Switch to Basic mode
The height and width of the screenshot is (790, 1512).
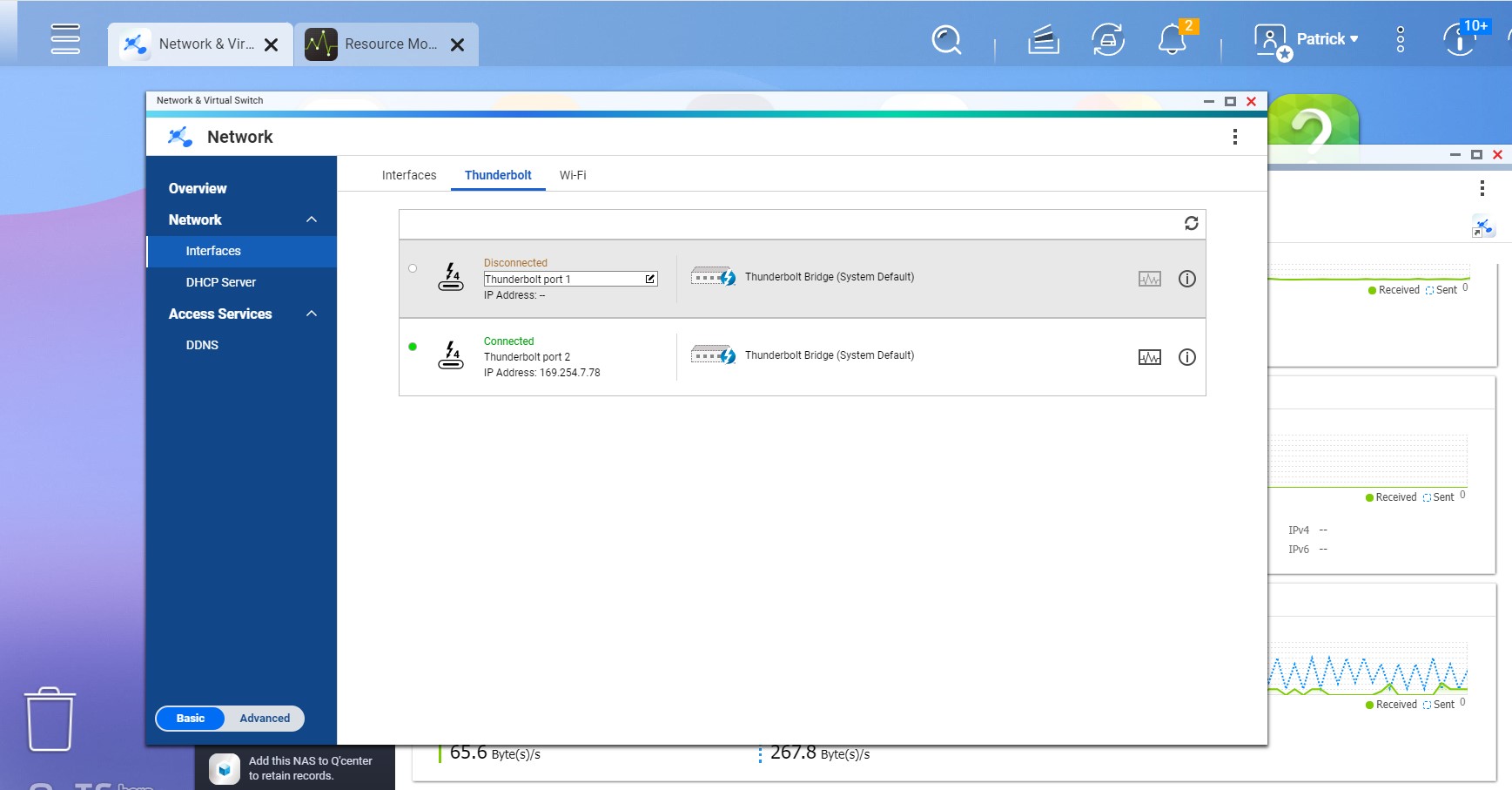(191, 719)
